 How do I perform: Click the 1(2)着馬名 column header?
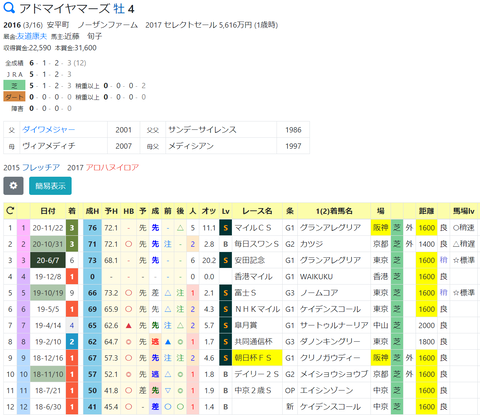334,211
